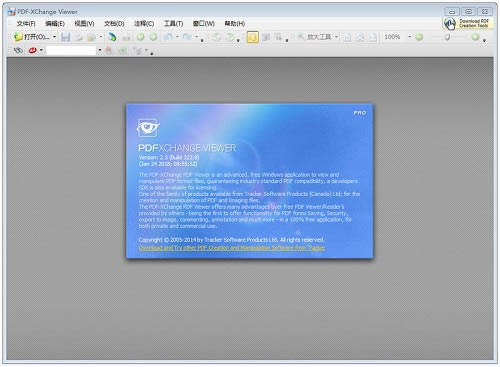Click green minus zoom out button

419,37
